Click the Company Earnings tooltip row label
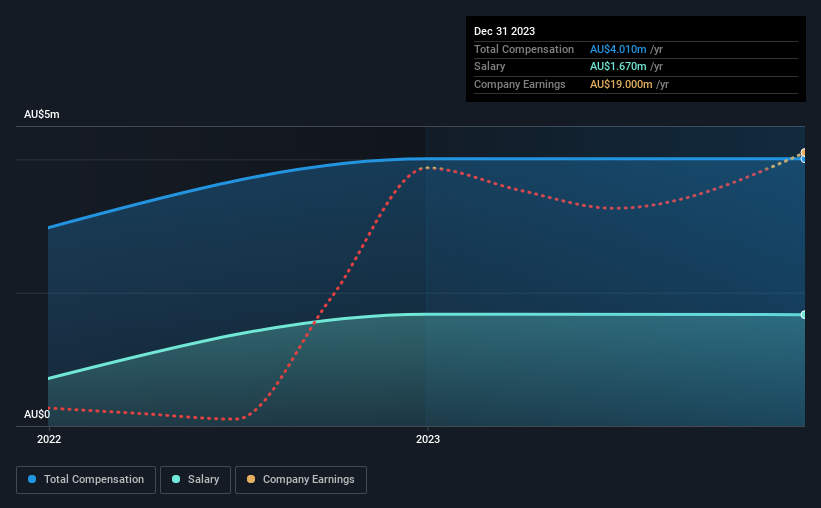 (x=519, y=84)
